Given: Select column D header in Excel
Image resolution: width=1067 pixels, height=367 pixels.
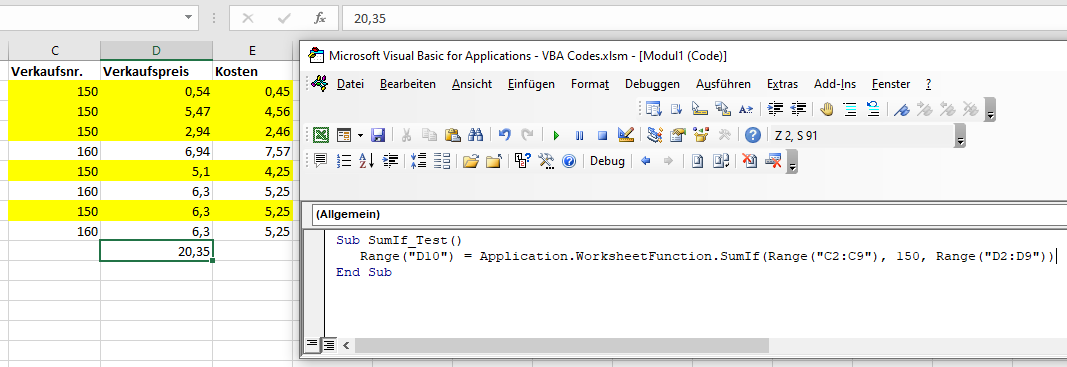Looking at the screenshot, I should 157,50.
